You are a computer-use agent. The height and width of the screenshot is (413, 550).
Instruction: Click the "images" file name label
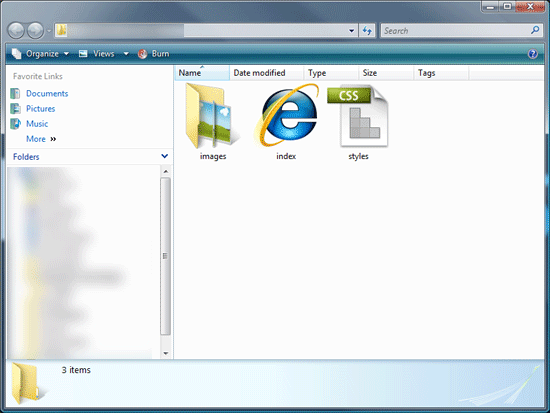click(x=213, y=156)
